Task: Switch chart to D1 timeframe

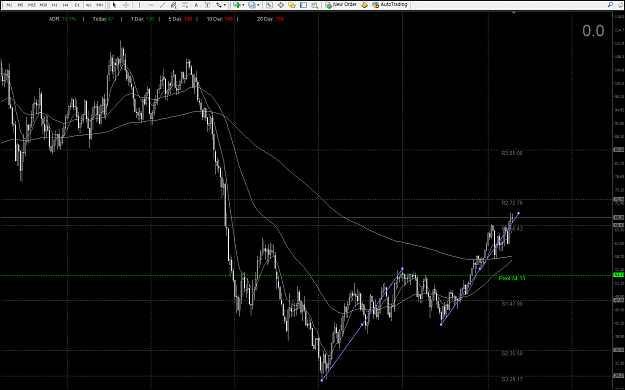Action: pos(77,5)
